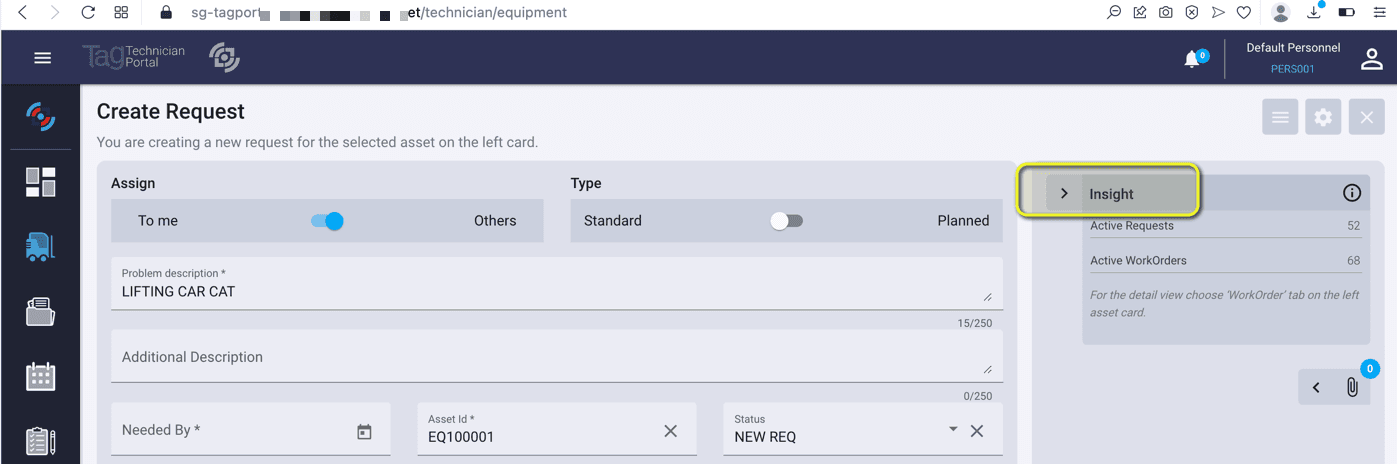The height and width of the screenshot is (464, 1397).
Task: Click the browser snapshot camera icon
Action: pos(1166,13)
